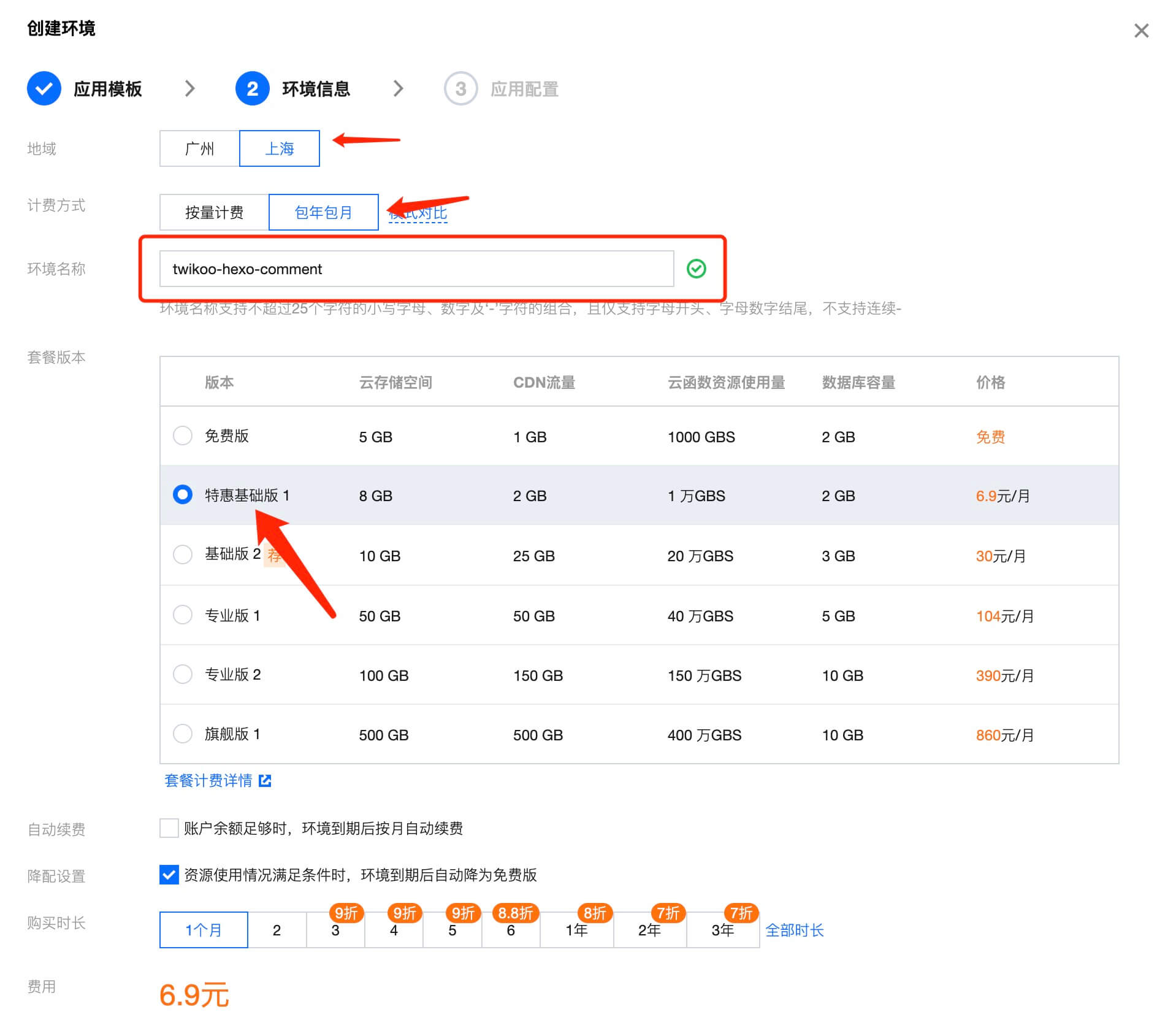Screen dimensions: 1176x1017
Task: Click 1 万GBS cell in 特惠基础版 row
Action: [696, 496]
